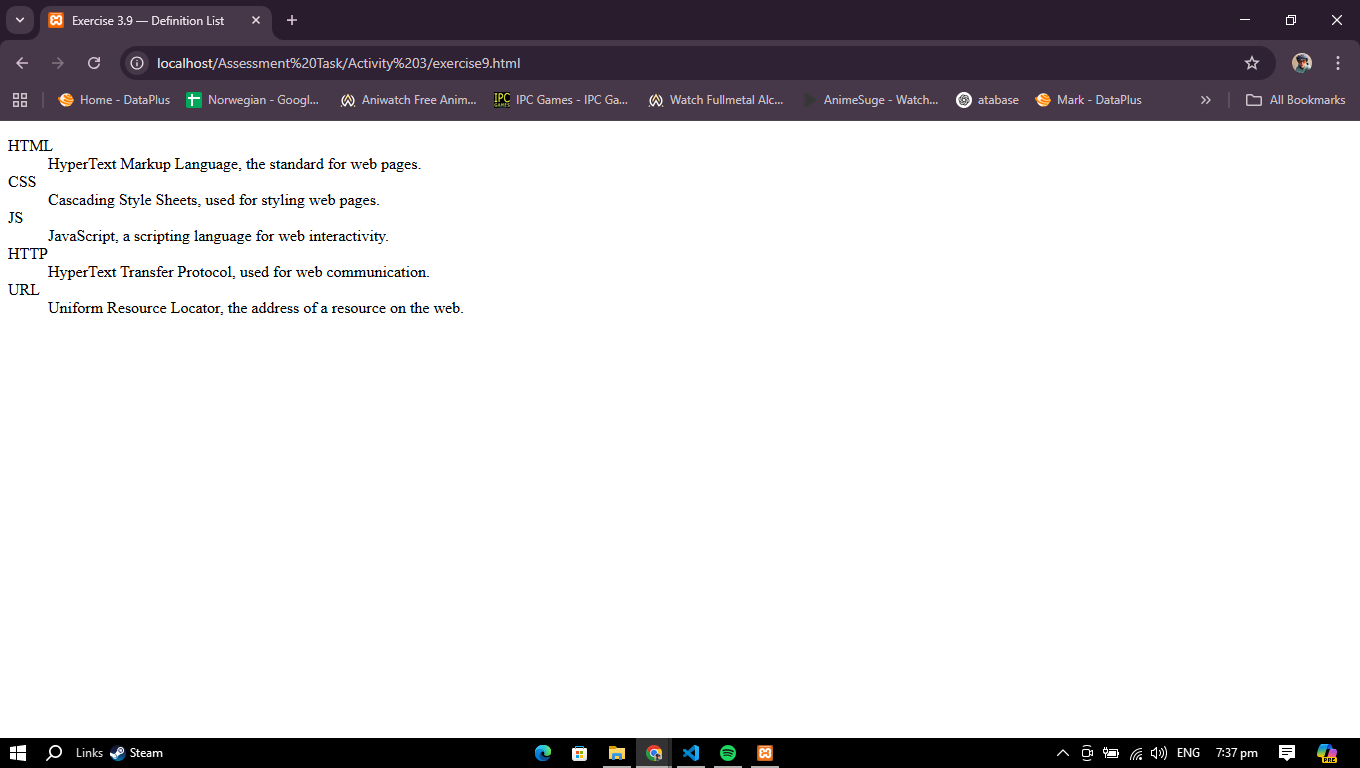Open the Home - DataPlus bookmark
Screen dimensions: 1360x768
pos(114,100)
